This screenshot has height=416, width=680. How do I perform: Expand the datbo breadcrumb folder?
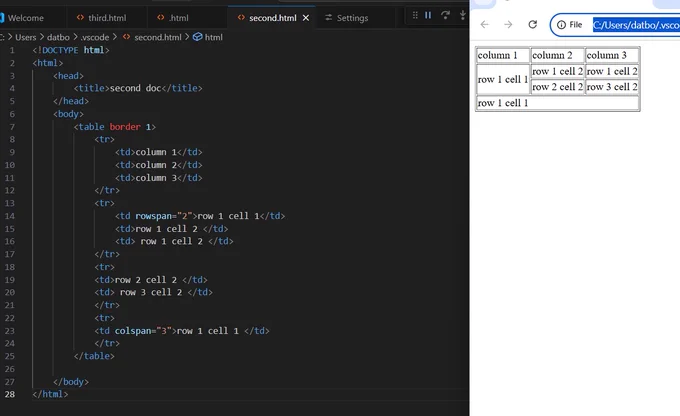(58, 37)
